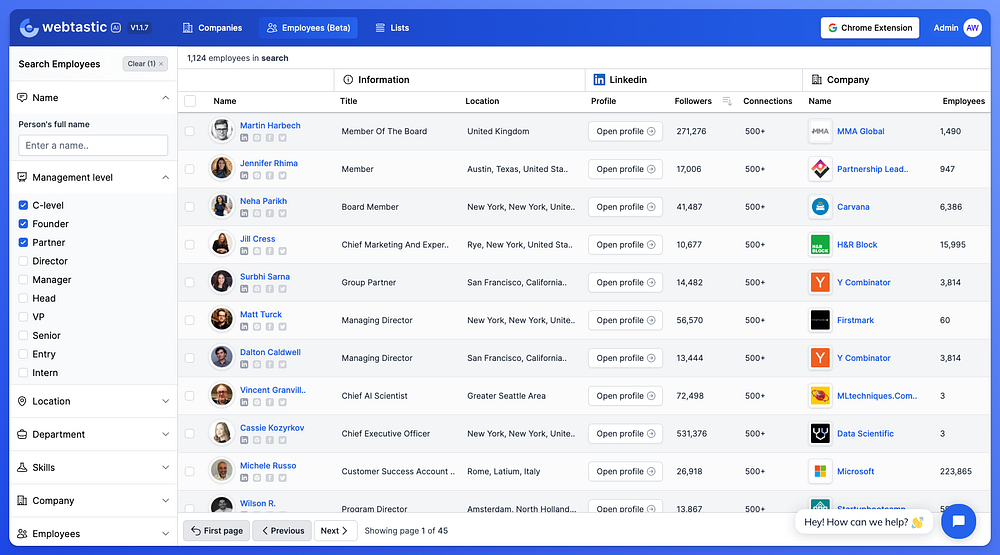Check the Director checkbox
Image resolution: width=1000 pixels, height=555 pixels.
[23, 261]
